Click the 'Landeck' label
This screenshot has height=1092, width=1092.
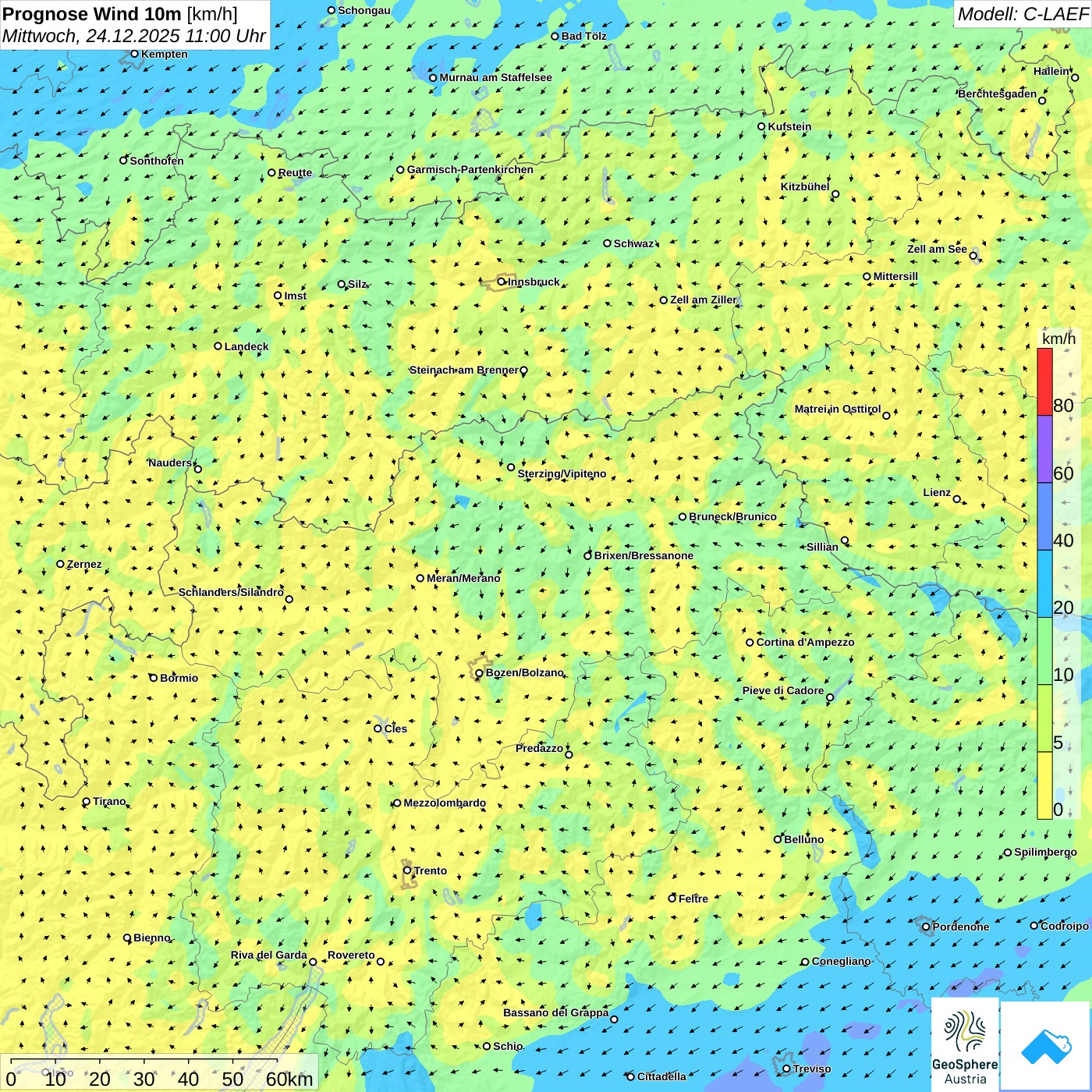[246, 346]
